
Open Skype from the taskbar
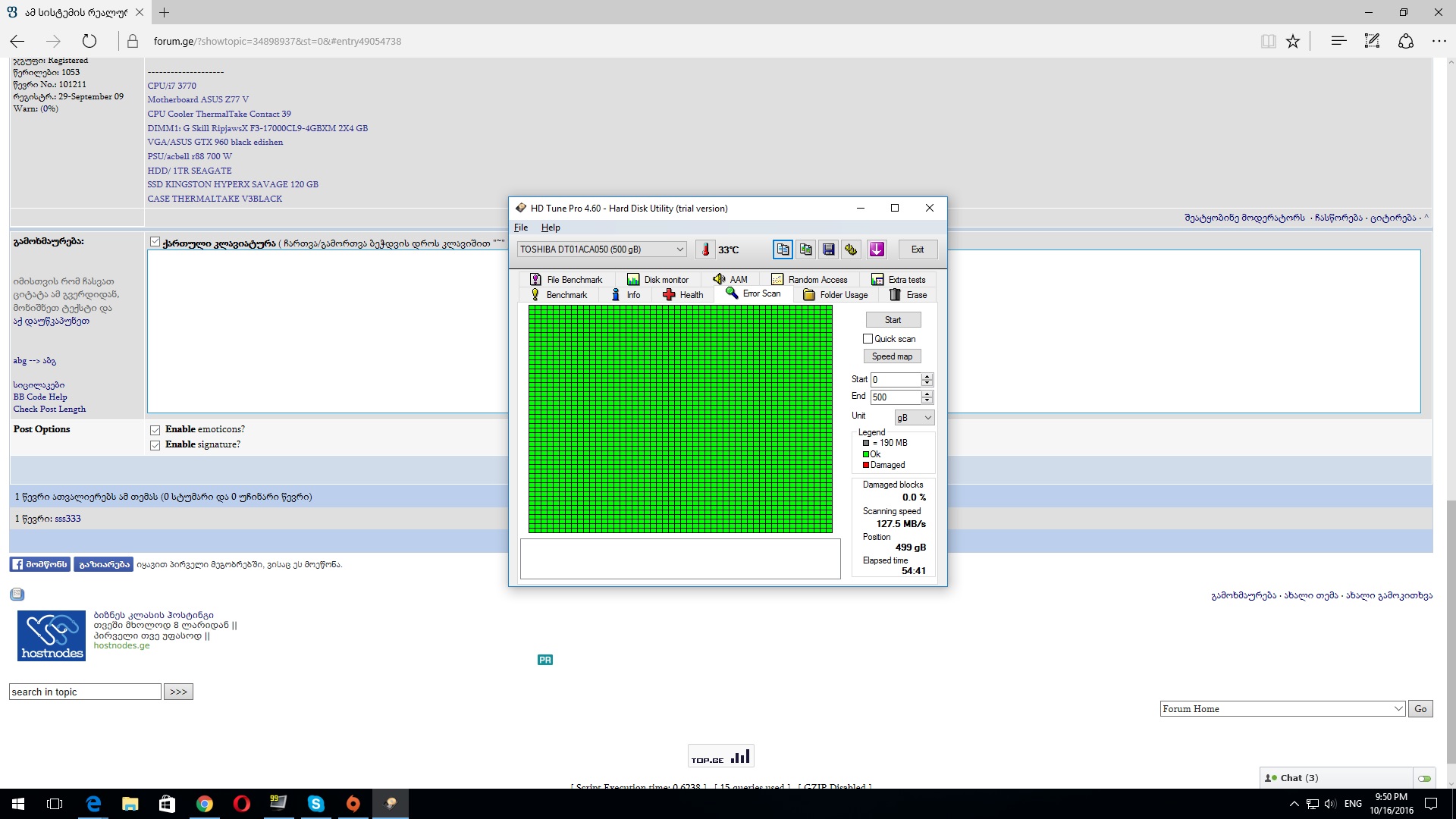tap(315, 804)
